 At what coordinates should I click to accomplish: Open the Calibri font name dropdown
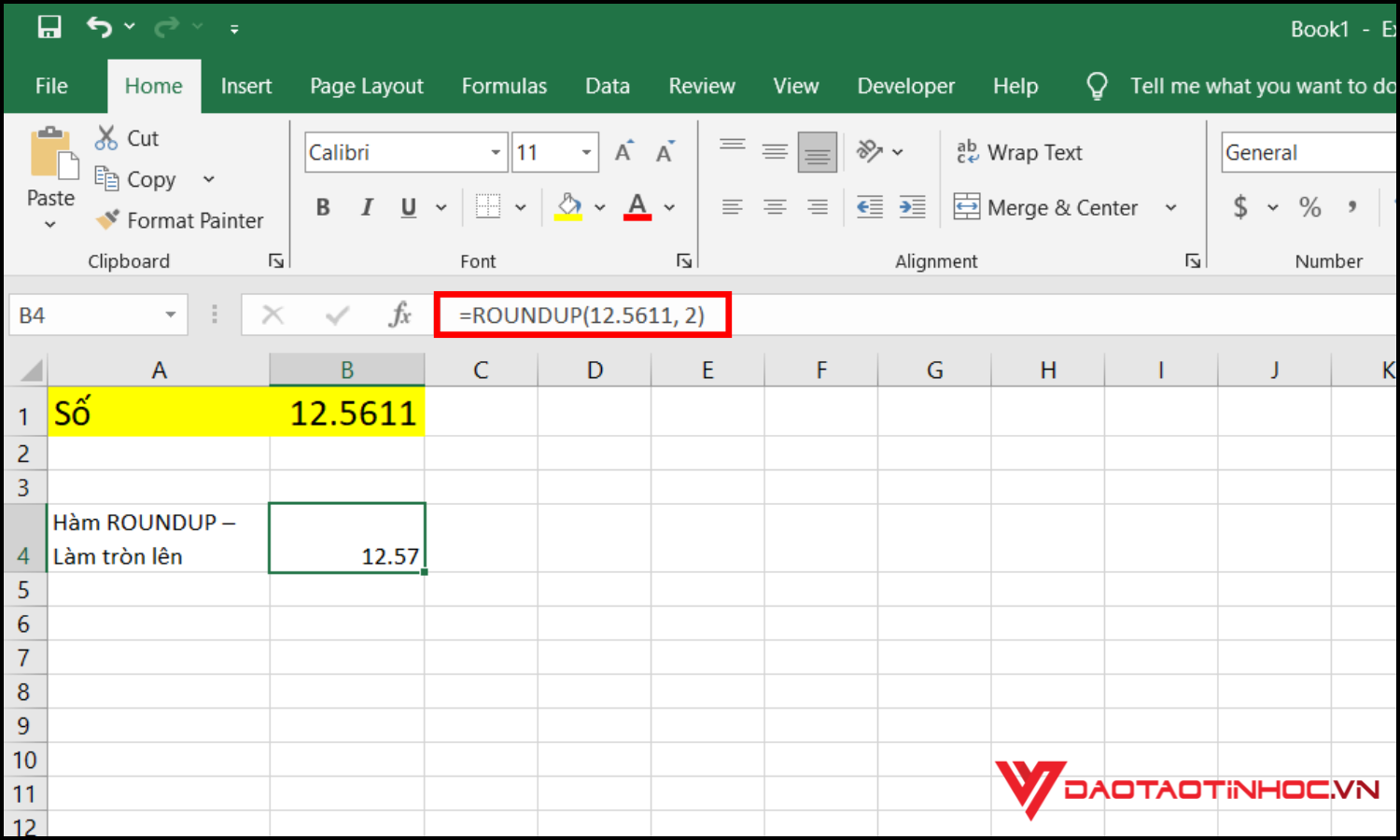click(496, 153)
